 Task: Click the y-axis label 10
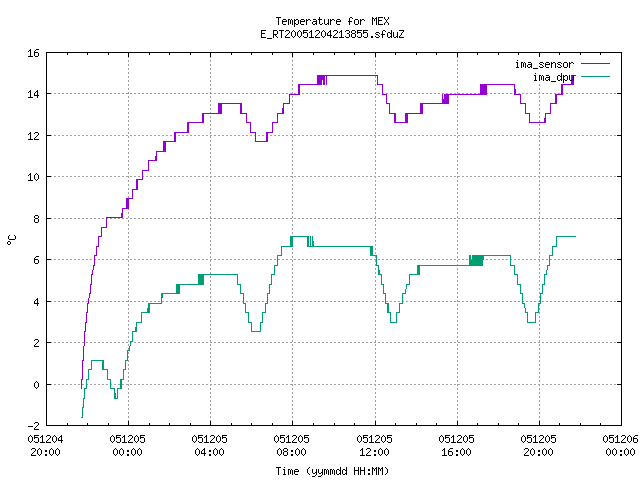coord(33,177)
